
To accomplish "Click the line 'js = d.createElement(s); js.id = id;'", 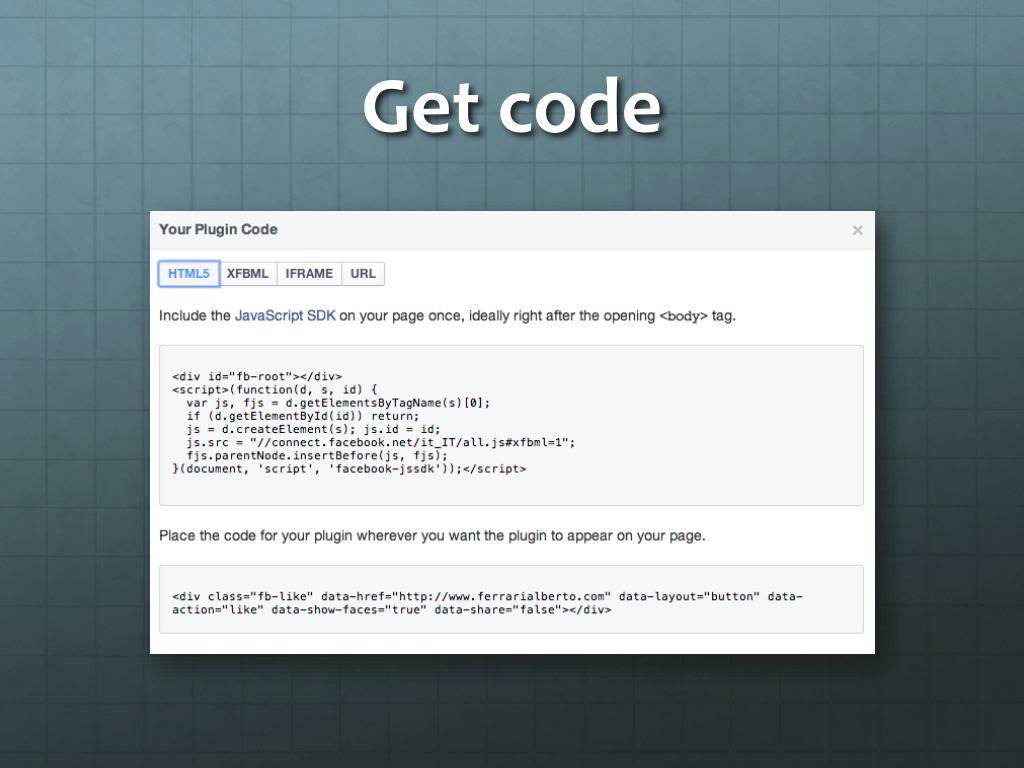I will (313, 429).
